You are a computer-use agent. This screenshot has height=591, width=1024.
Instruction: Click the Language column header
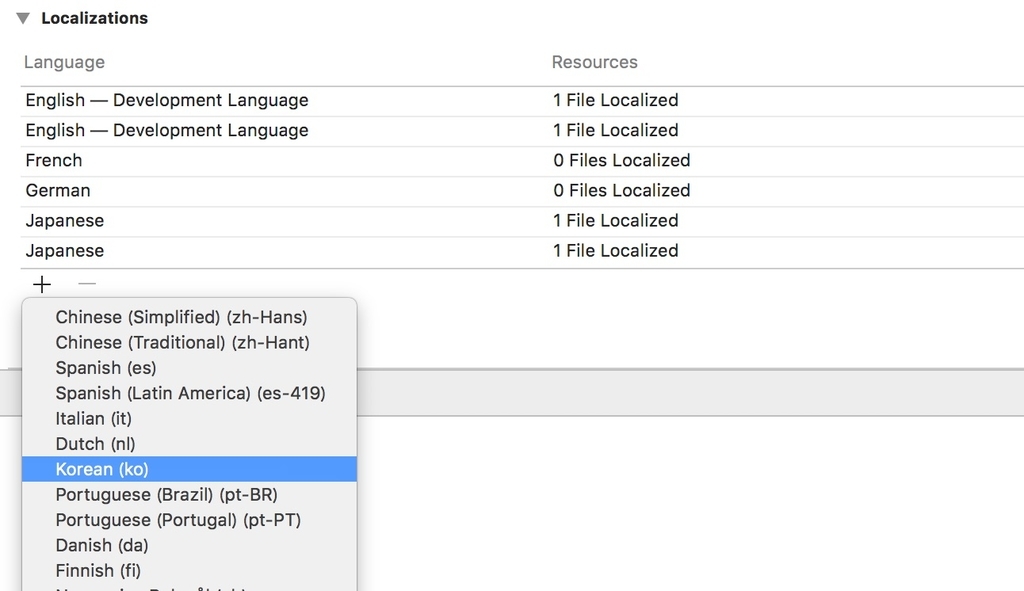(64, 62)
